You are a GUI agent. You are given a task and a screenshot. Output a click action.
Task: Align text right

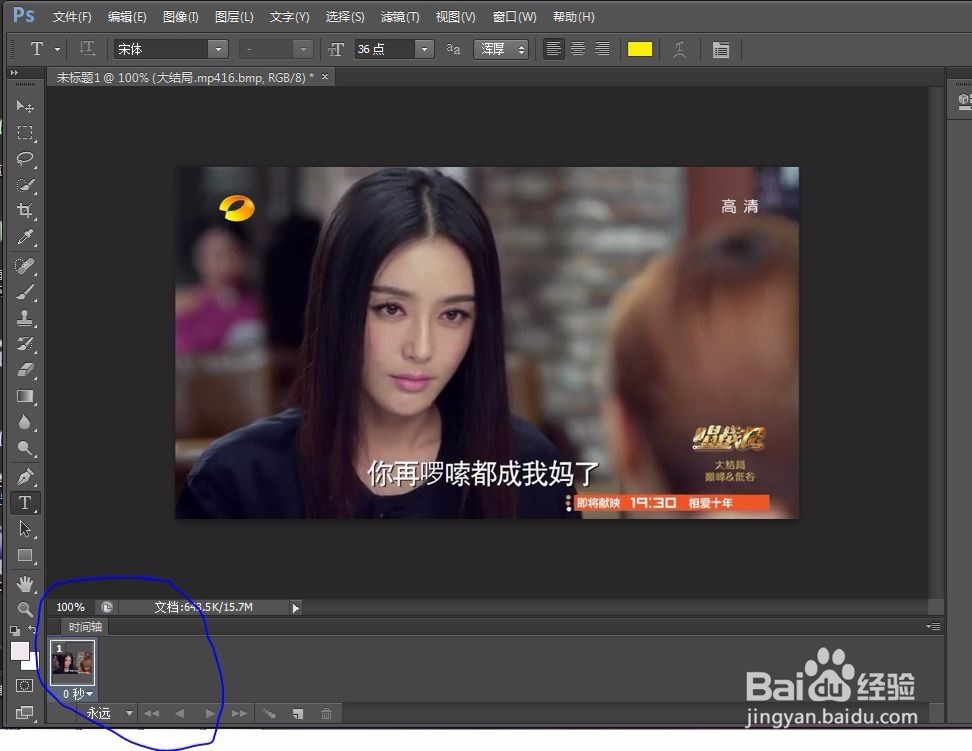pos(602,49)
